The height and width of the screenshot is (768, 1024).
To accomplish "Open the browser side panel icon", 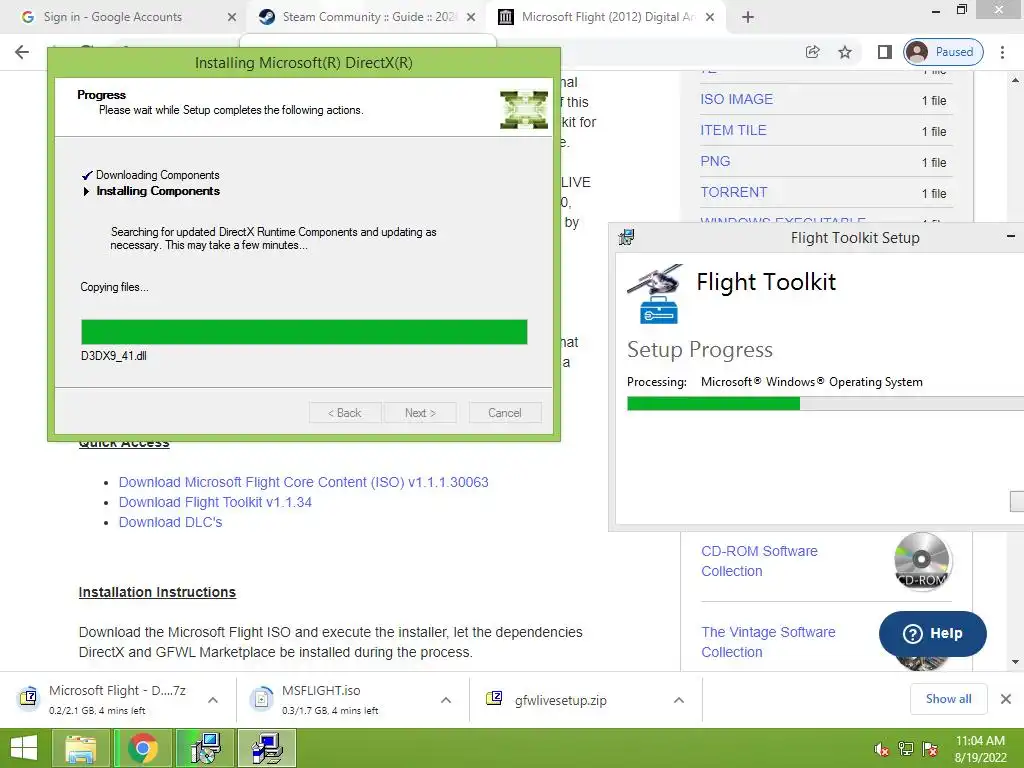I will coord(885,52).
